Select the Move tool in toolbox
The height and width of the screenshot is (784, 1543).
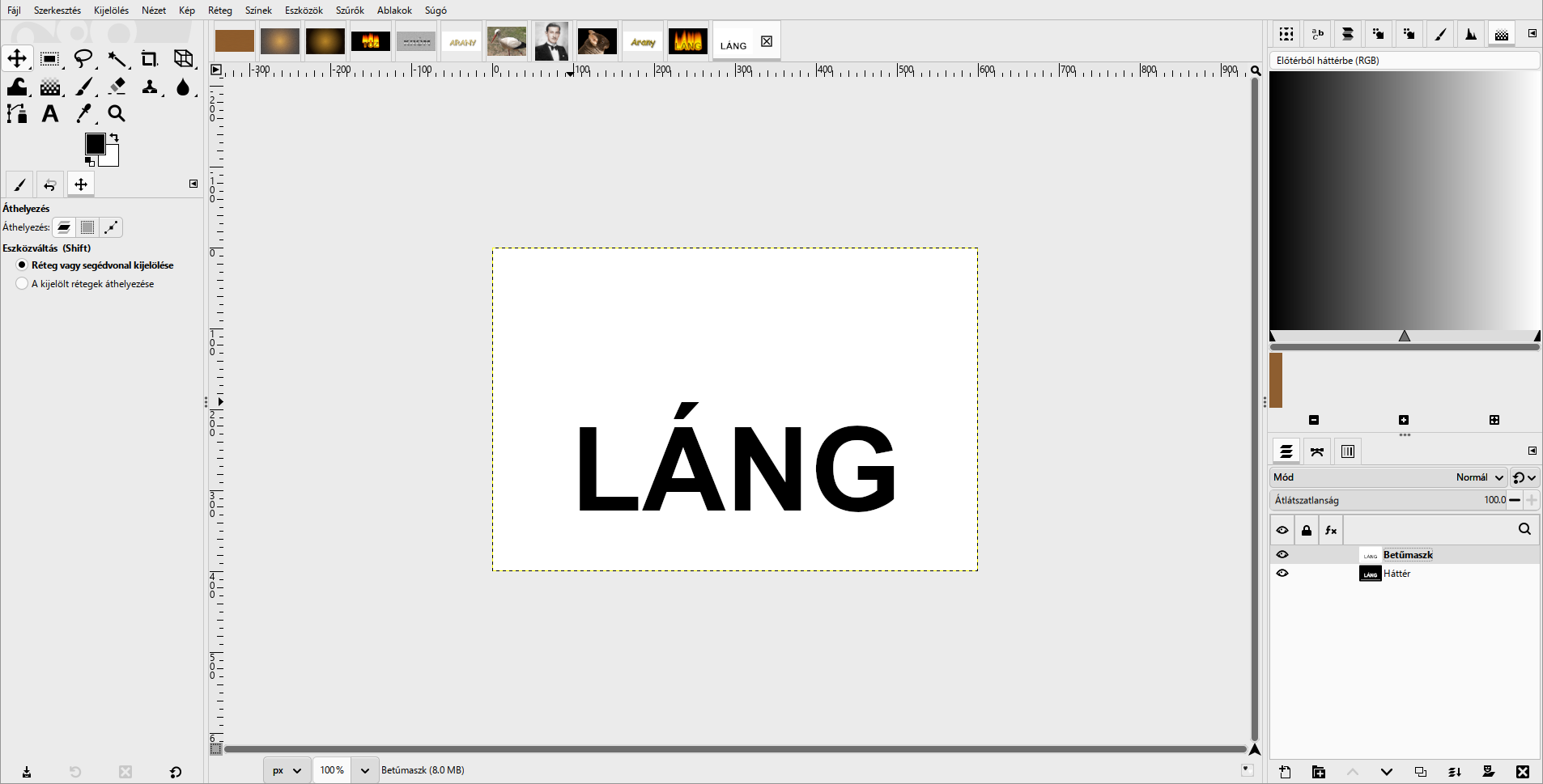[17, 58]
